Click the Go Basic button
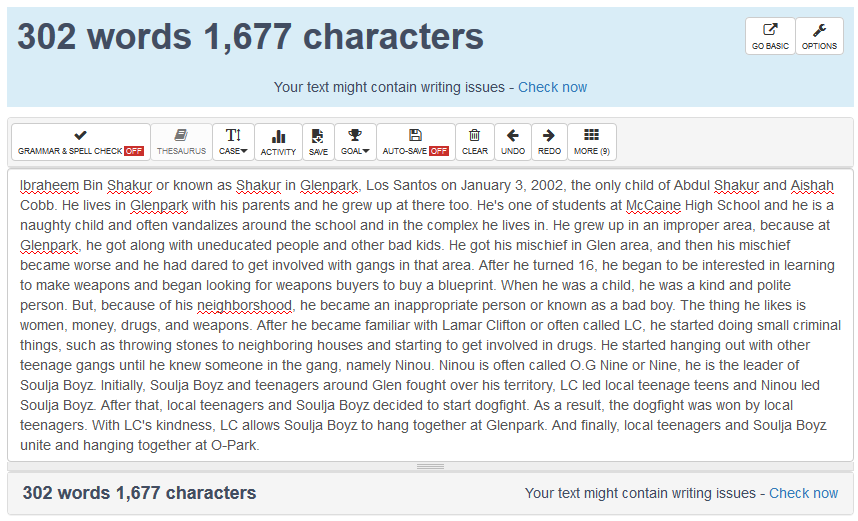This screenshot has height=521, width=858. [770, 36]
